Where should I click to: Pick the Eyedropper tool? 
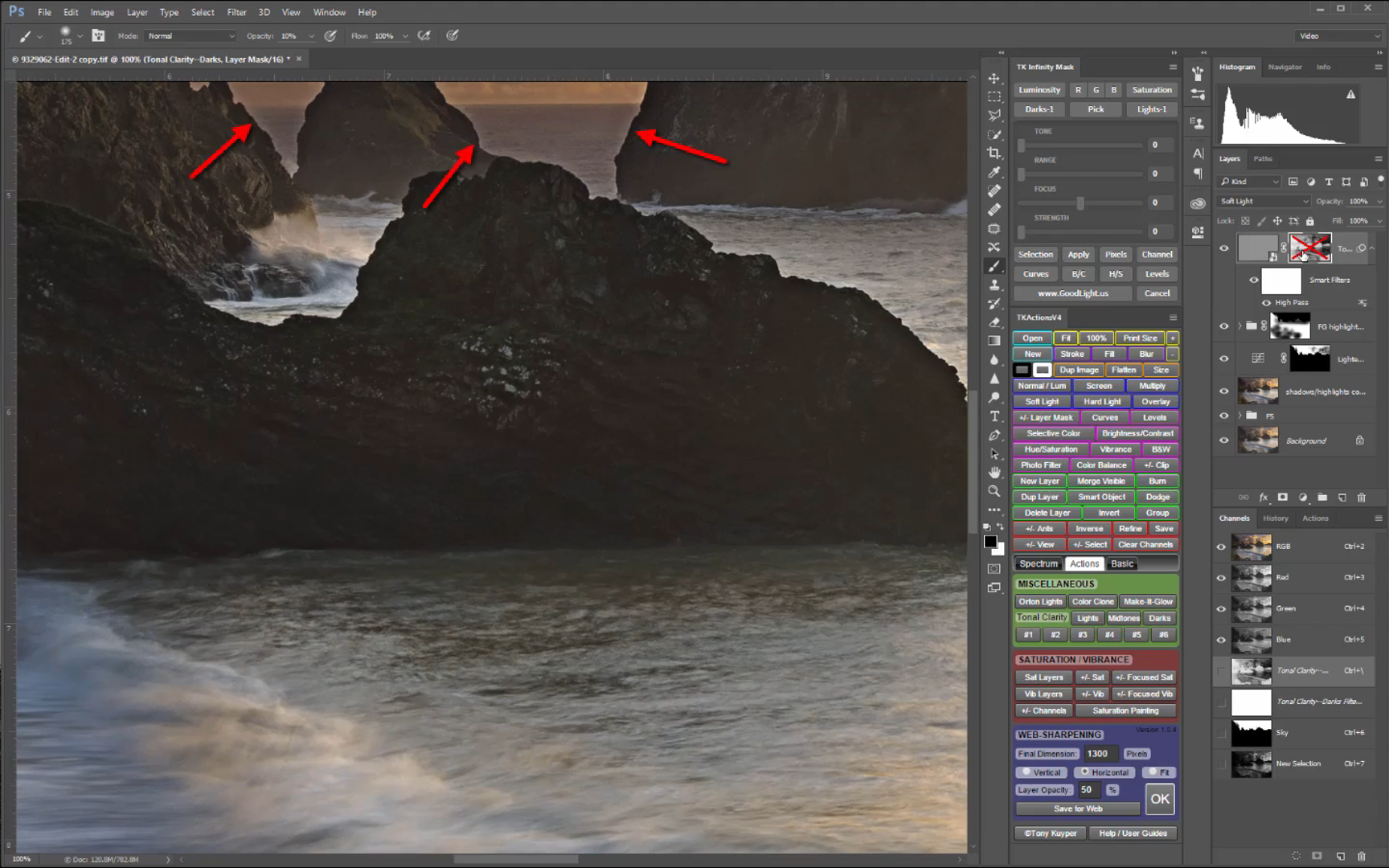click(994, 172)
